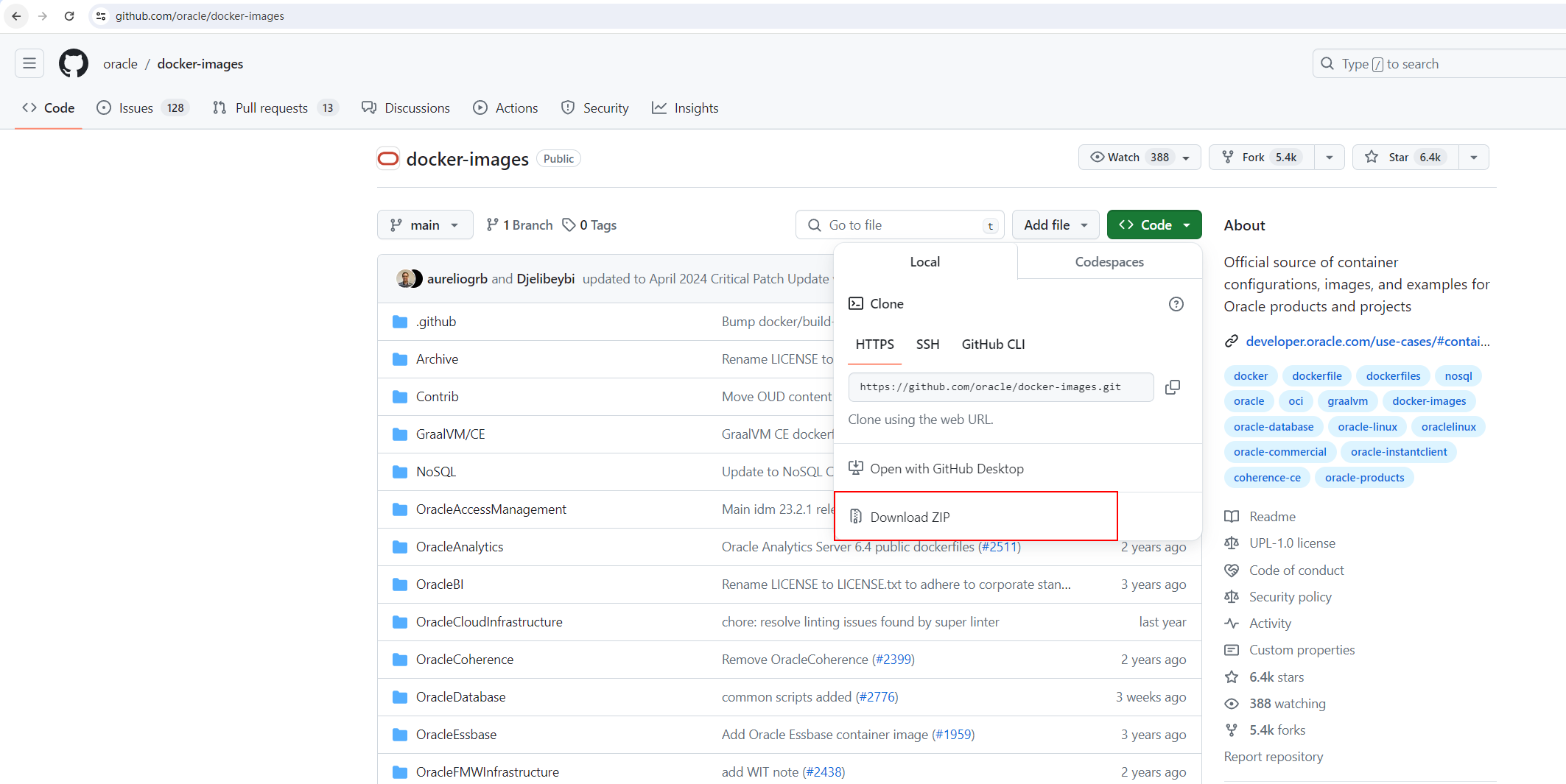Screen dimensions: 1566x784
Task: Click Report repository link
Action: [x=1274, y=757]
